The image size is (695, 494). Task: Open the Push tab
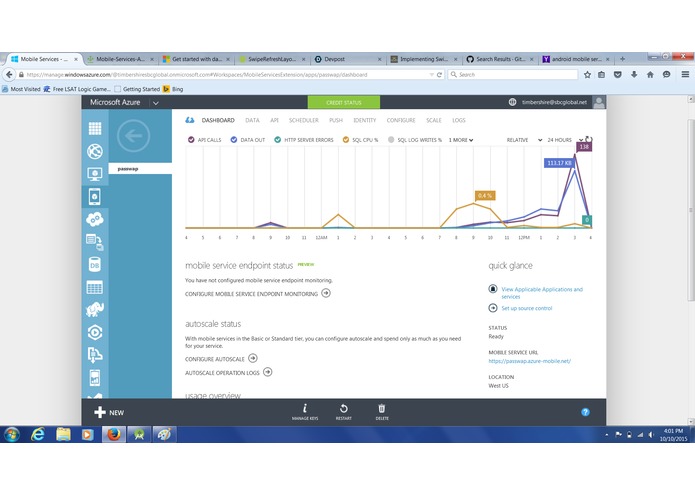[336, 120]
